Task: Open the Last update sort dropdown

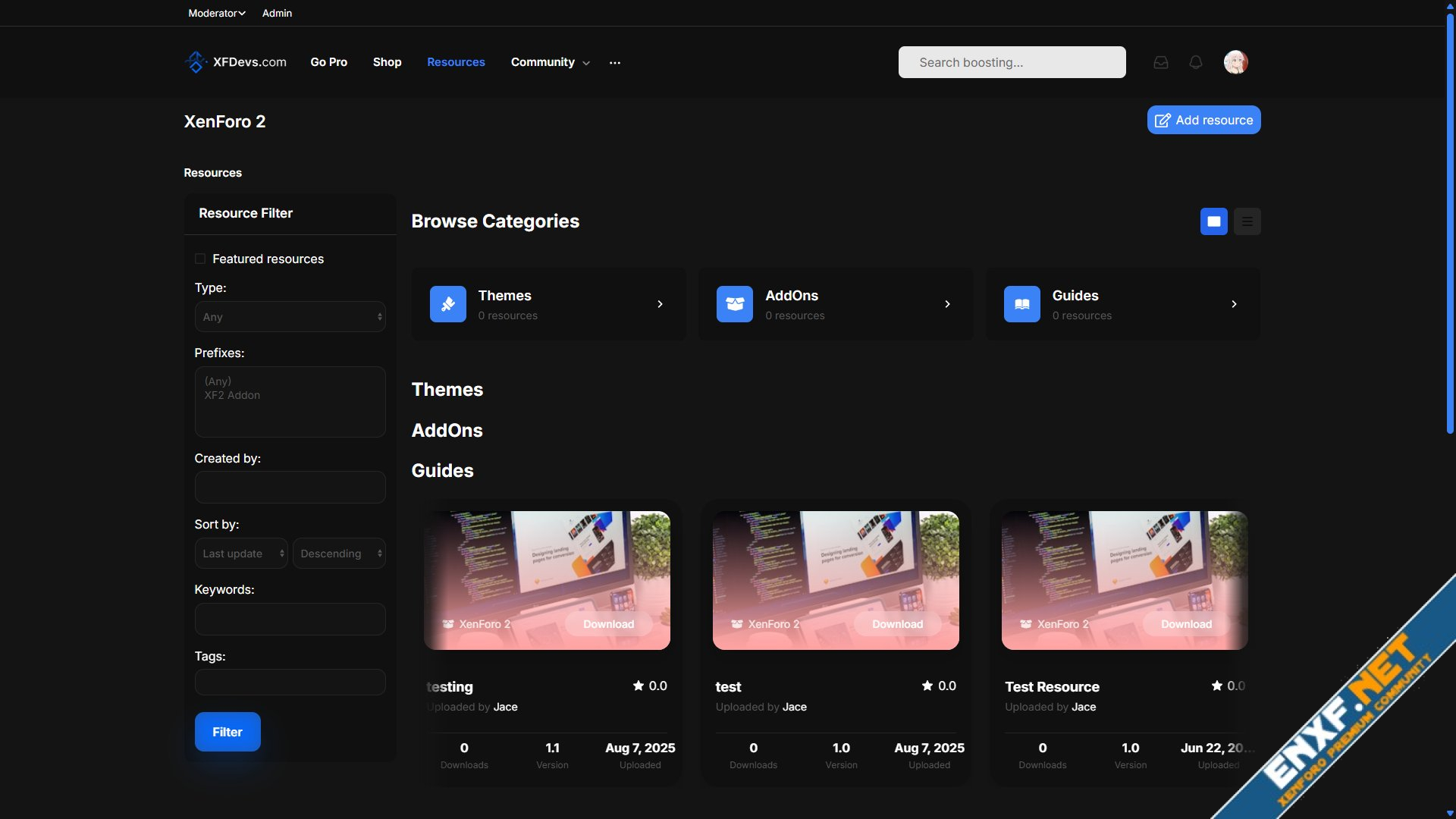Action: [x=240, y=554]
